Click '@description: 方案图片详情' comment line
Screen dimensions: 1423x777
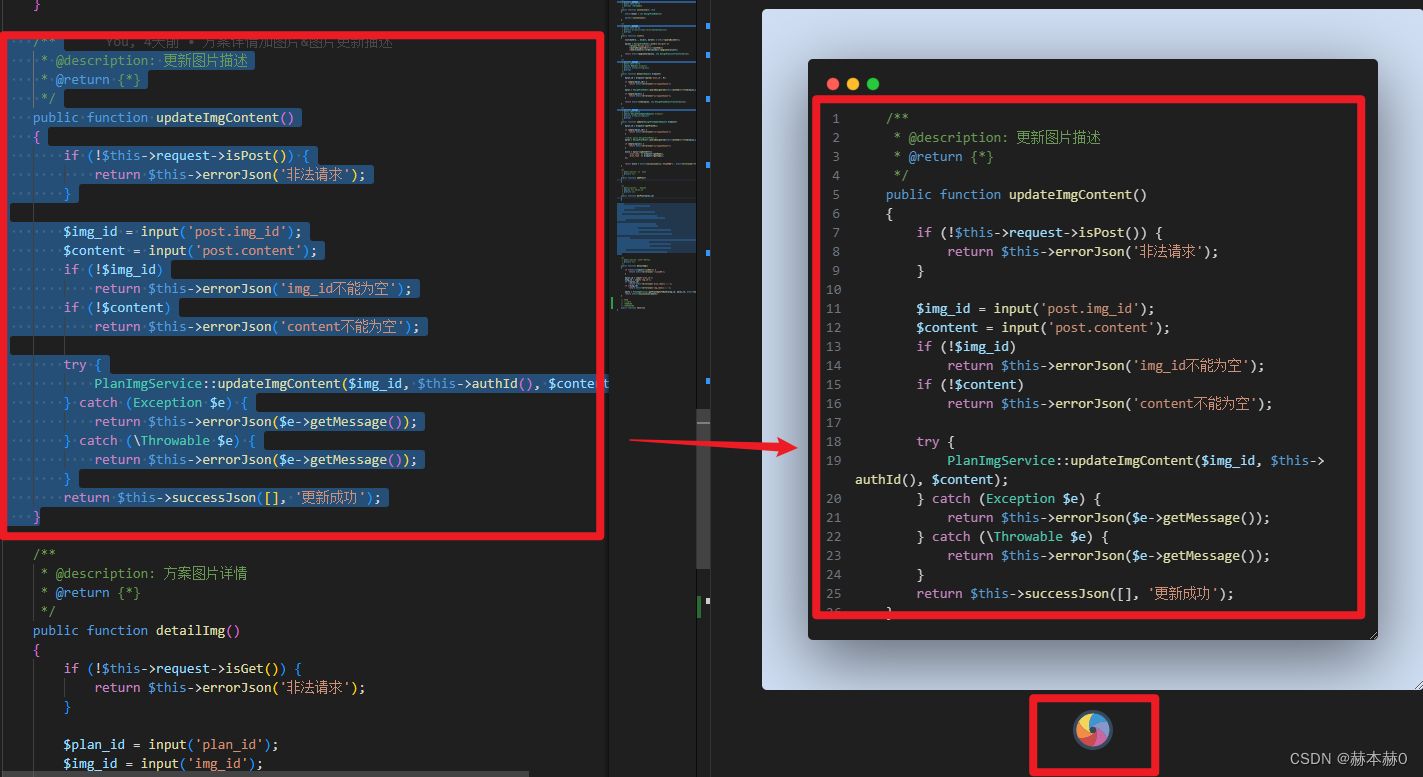coord(144,574)
